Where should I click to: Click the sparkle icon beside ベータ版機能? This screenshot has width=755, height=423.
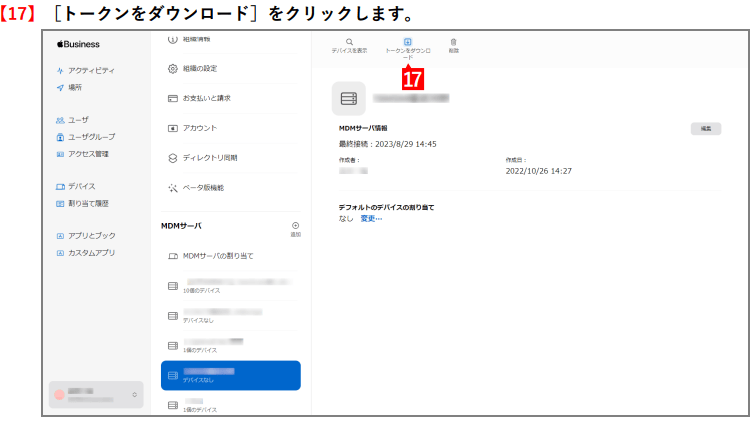coord(172,188)
